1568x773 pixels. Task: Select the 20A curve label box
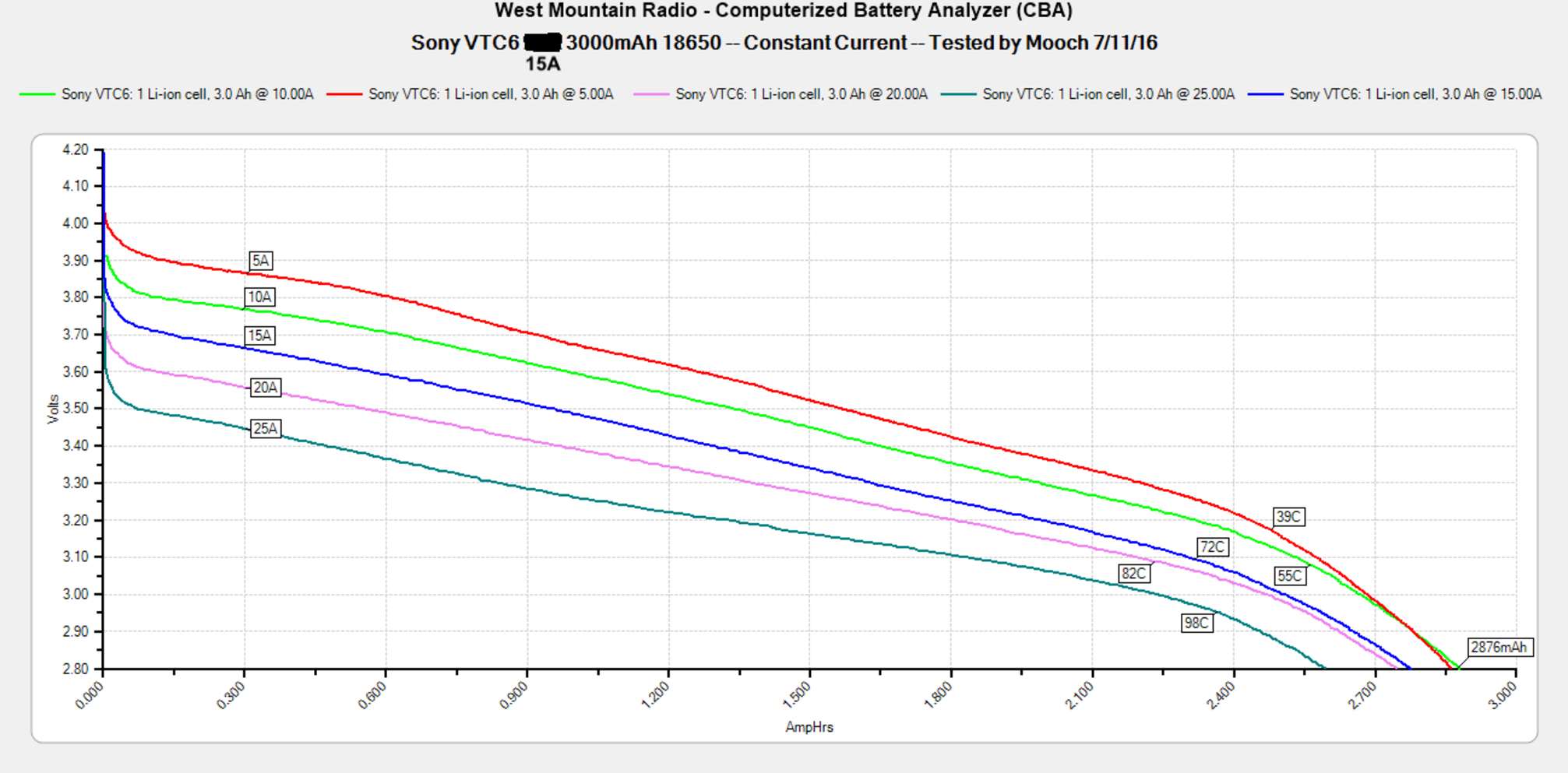265,388
